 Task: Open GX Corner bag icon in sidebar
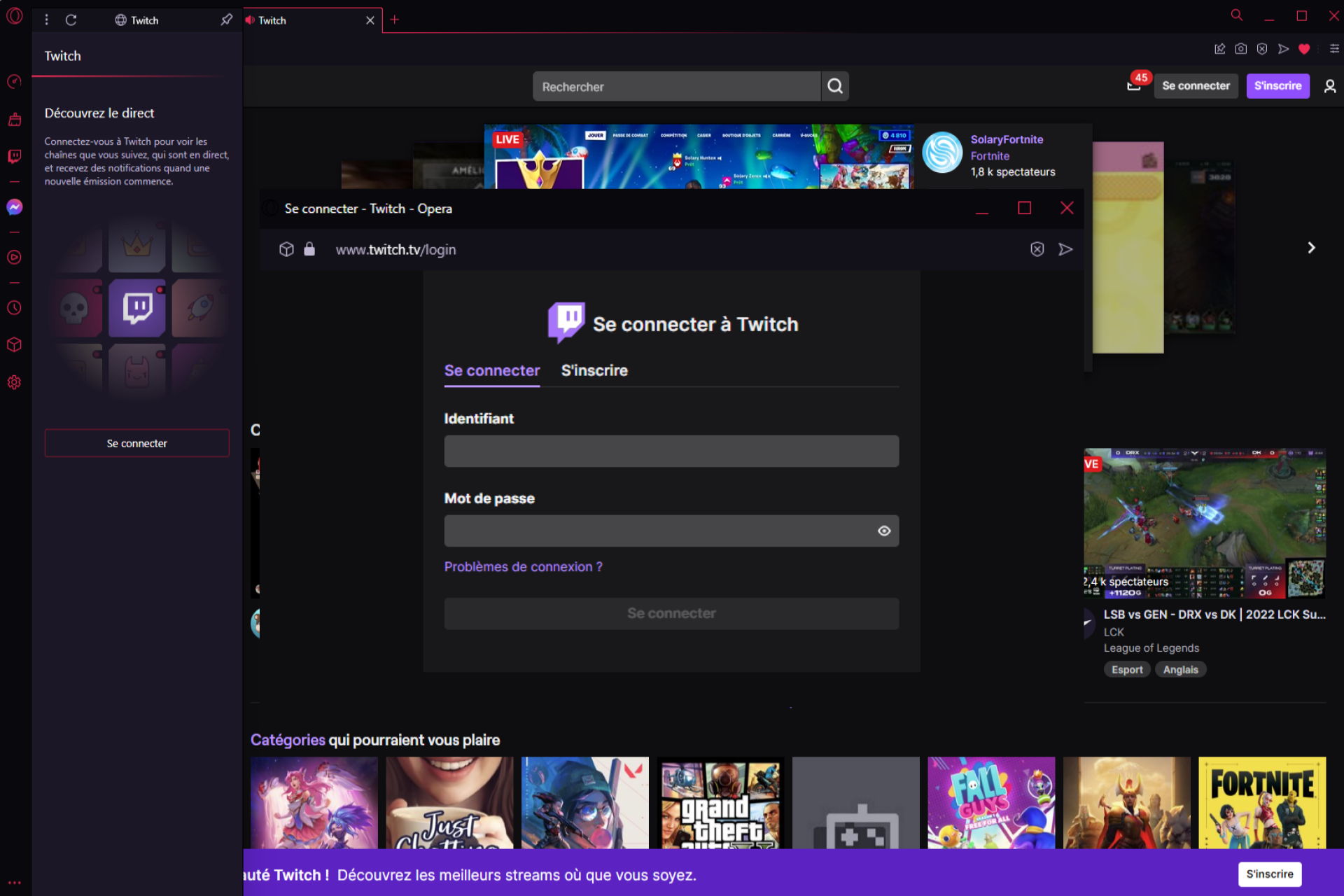click(15, 120)
